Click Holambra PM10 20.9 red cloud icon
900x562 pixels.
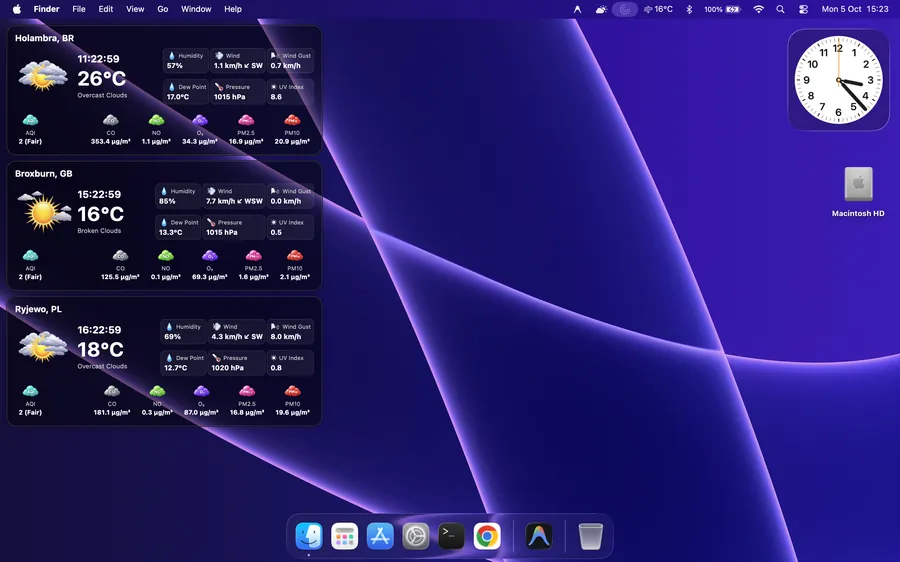point(292,120)
